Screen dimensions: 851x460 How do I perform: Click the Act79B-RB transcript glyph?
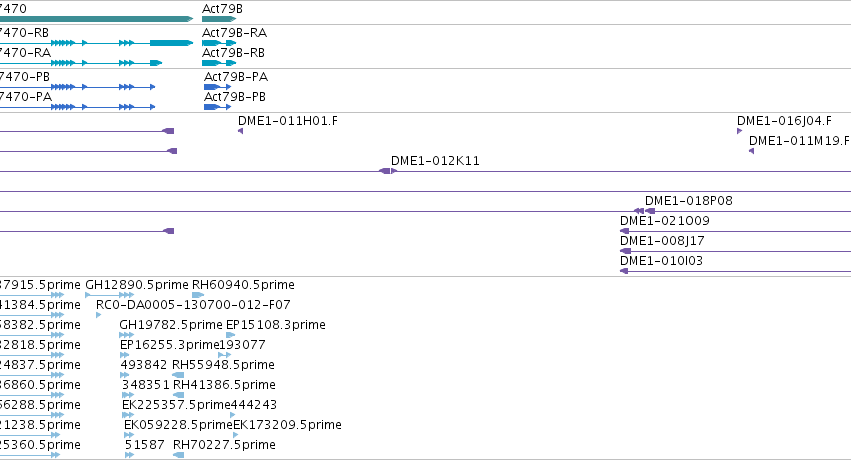pyautogui.click(x=219, y=63)
